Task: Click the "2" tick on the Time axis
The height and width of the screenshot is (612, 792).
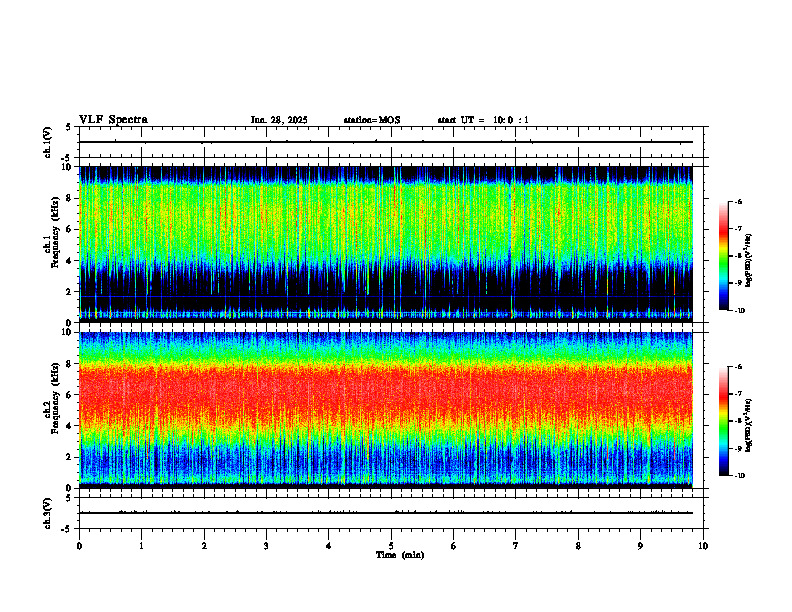Action: pyautogui.click(x=204, y=546)
